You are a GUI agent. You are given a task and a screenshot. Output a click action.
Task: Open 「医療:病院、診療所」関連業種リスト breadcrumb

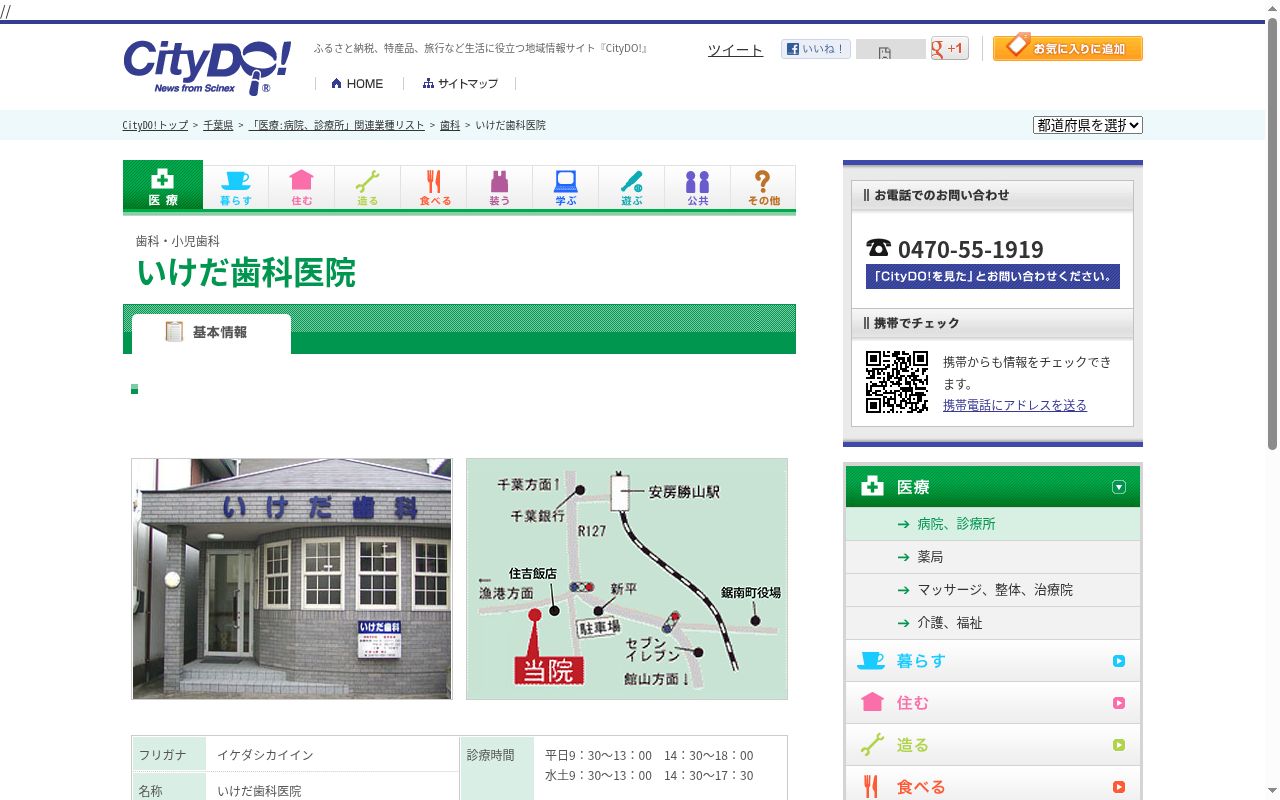[337, 125]
